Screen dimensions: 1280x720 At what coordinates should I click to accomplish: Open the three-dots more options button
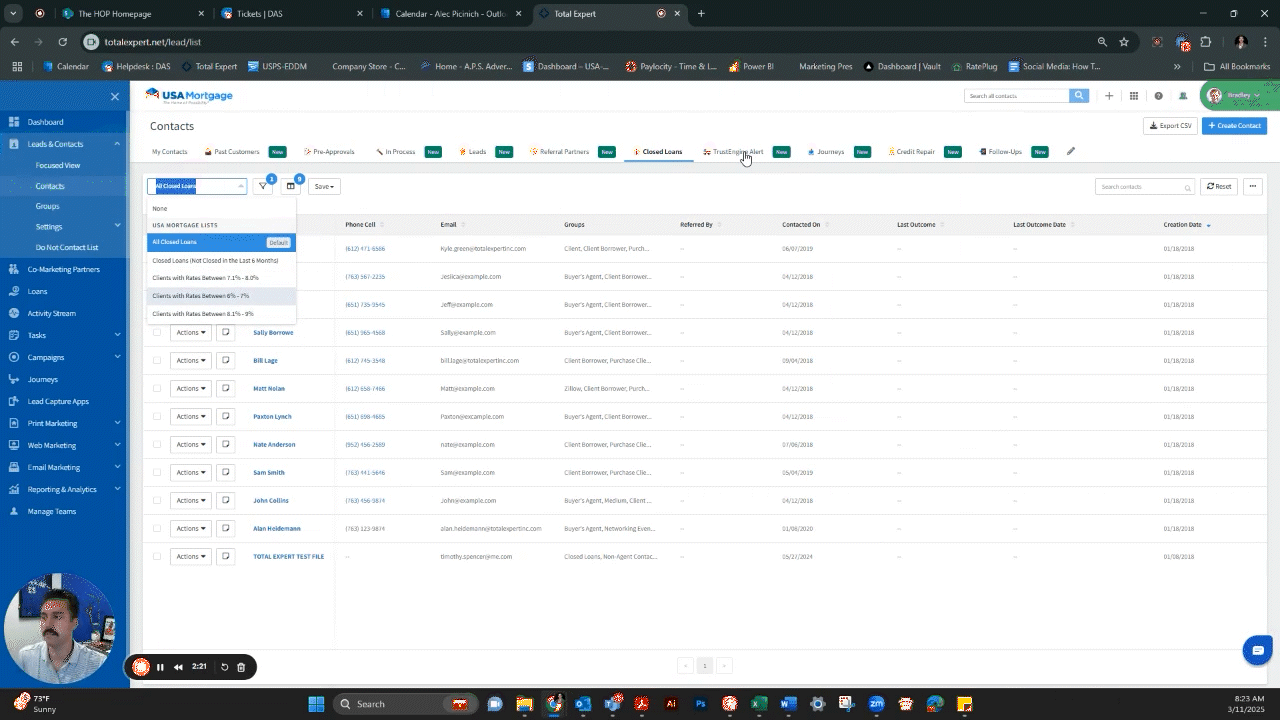pos(1252,187)
